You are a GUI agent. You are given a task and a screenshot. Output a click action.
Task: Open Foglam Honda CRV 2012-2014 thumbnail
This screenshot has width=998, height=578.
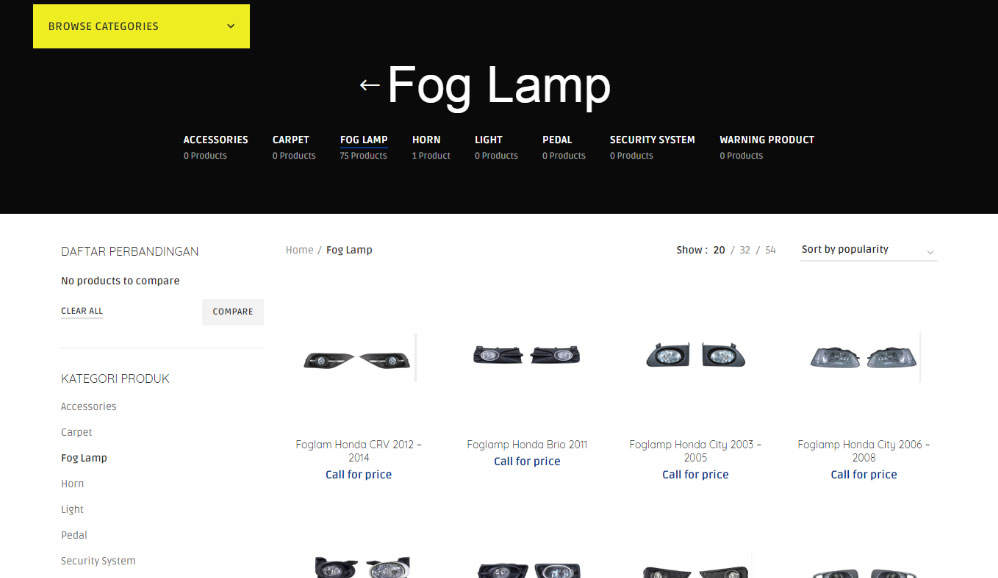(357, 360)
